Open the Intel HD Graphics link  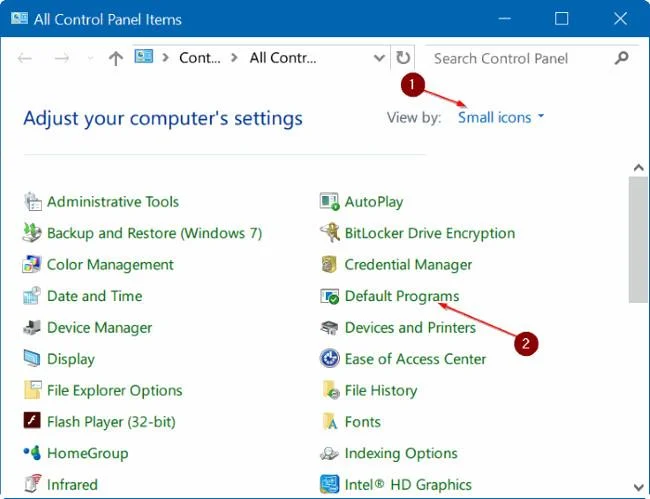click(408, 484)
